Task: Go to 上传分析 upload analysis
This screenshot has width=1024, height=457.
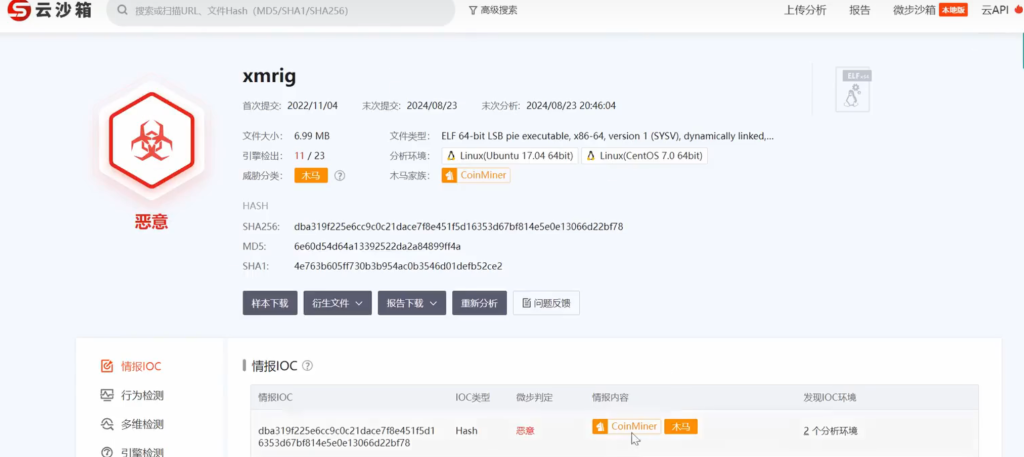Action: pyautogui.click(x=805, y=10)
